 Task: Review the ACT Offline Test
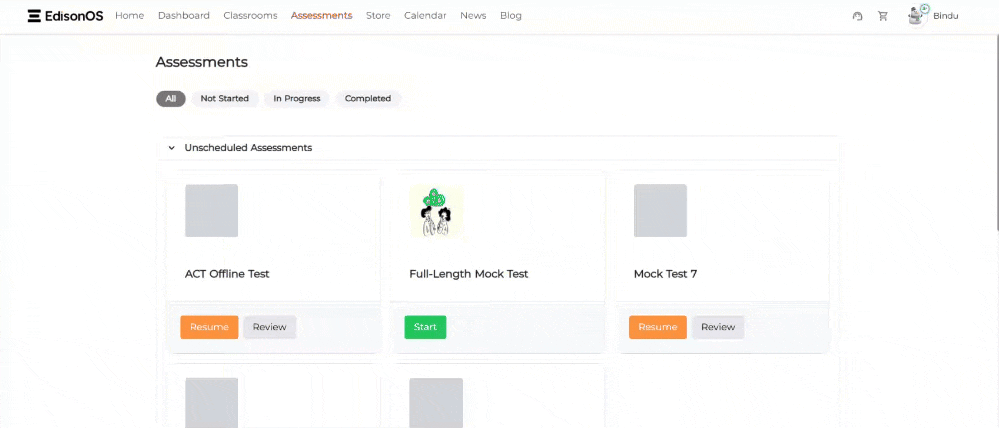coord(270,327)
